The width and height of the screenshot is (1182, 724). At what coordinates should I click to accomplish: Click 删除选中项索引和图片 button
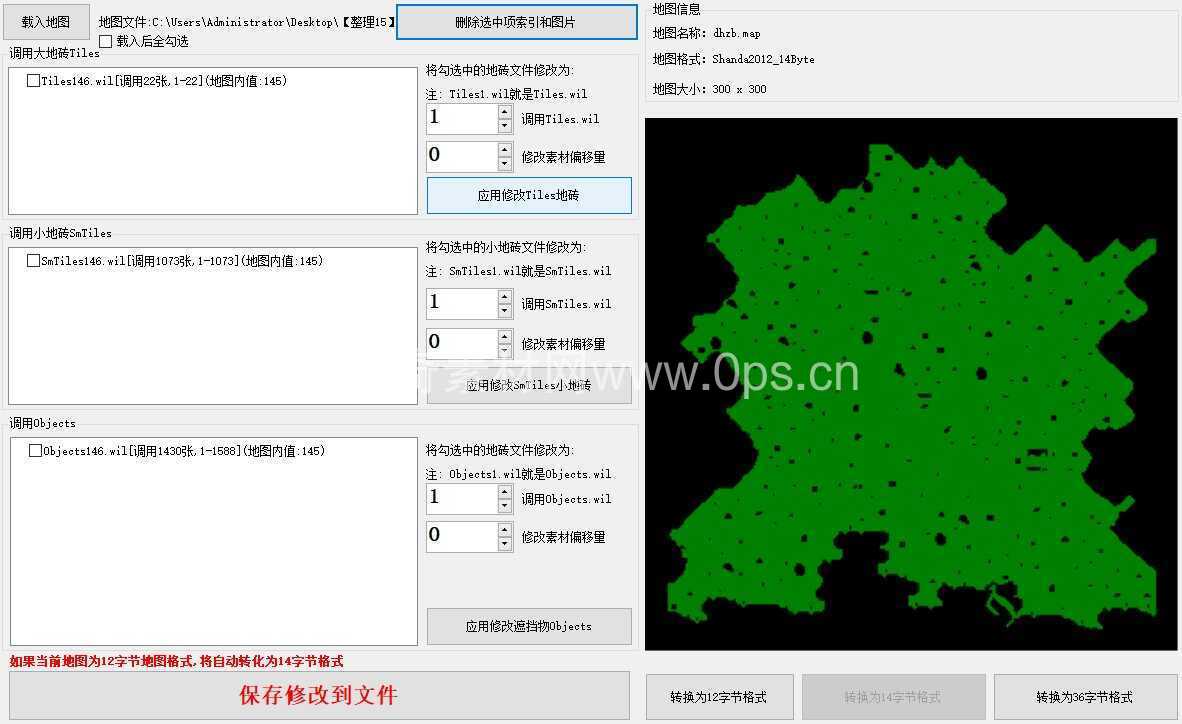516,22
